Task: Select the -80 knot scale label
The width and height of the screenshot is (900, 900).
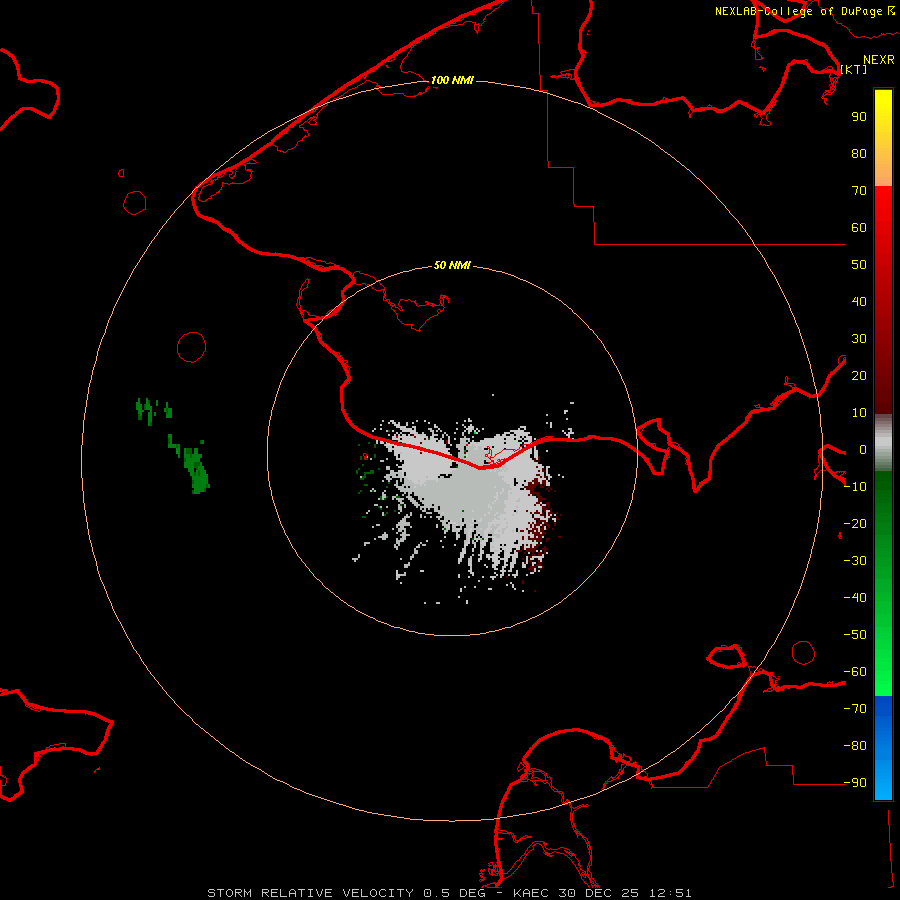Action: 855,746
